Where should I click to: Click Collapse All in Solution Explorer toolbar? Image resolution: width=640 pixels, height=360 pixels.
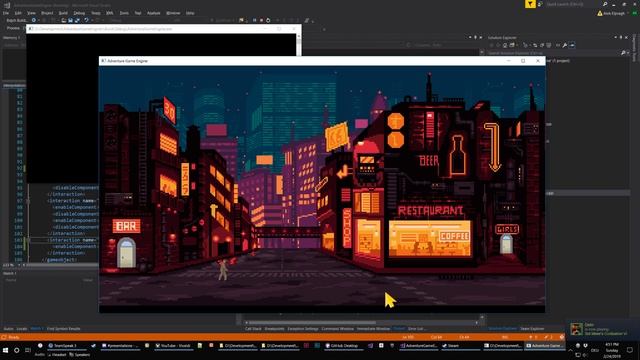542,45
